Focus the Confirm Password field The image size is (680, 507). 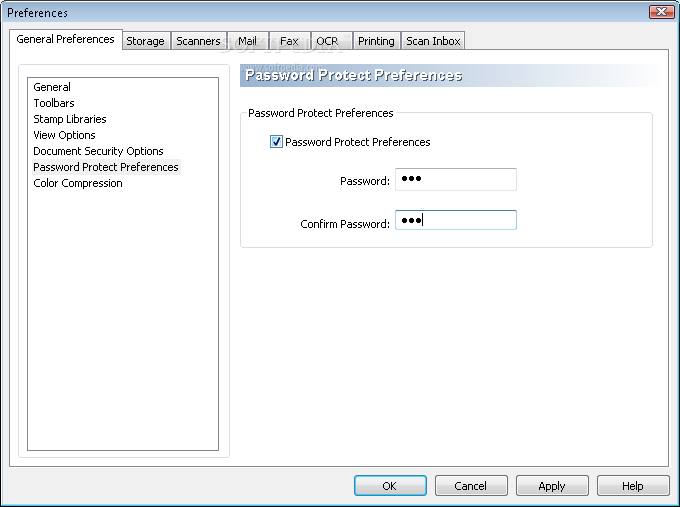(456, 220)
